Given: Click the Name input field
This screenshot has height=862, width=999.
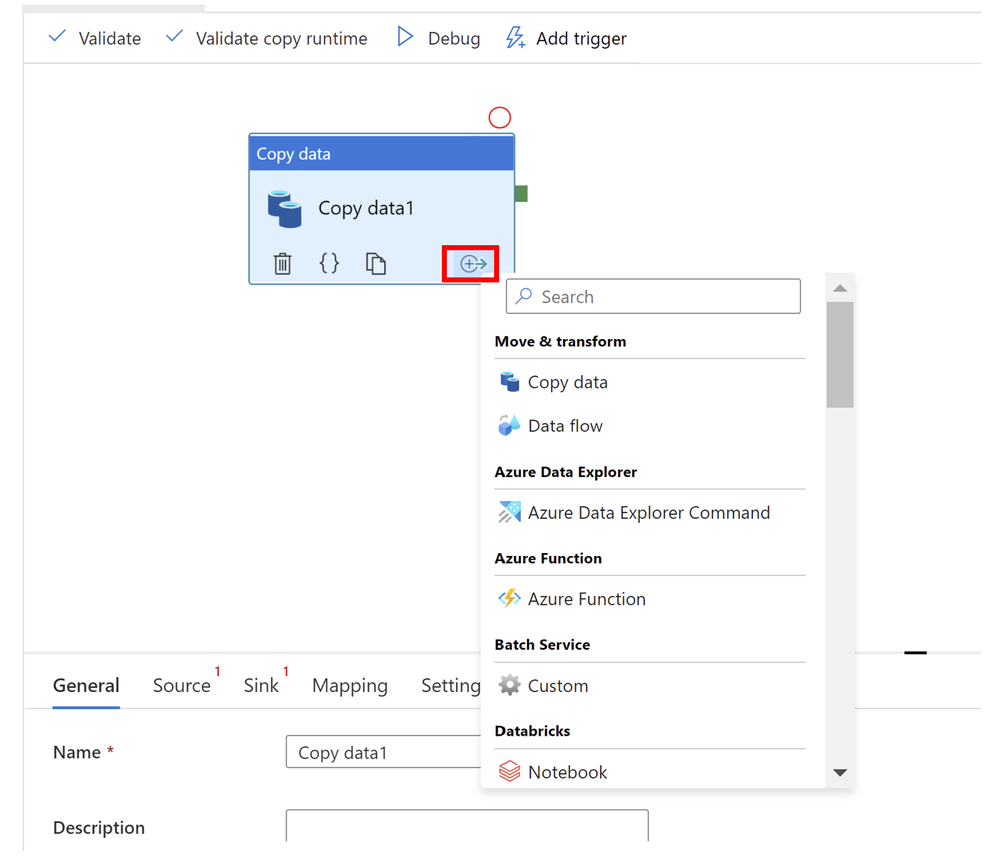Looking at the screenshot, I should (384, 752).
